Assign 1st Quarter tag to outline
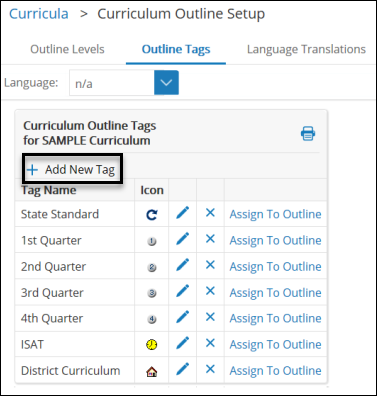The image size is (377, 396). click(275, 240)
